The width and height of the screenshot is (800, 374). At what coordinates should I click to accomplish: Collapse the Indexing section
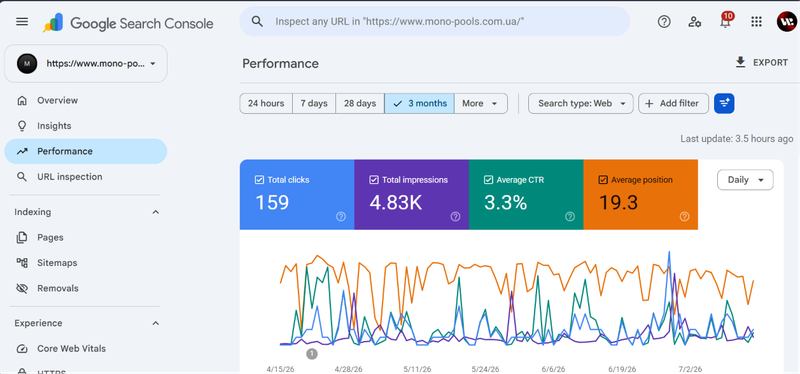click(156, 212)
